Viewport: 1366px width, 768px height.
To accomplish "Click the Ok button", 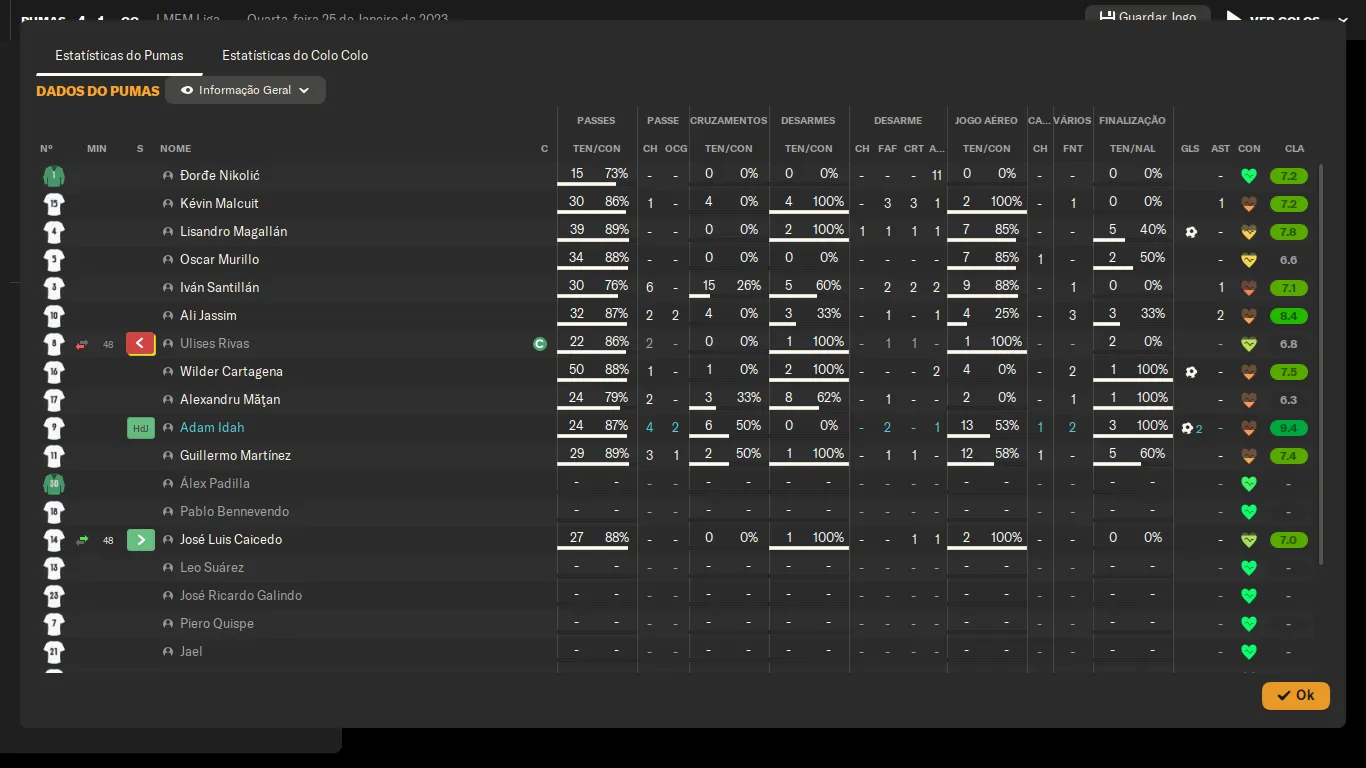I will pos(1296,696).
